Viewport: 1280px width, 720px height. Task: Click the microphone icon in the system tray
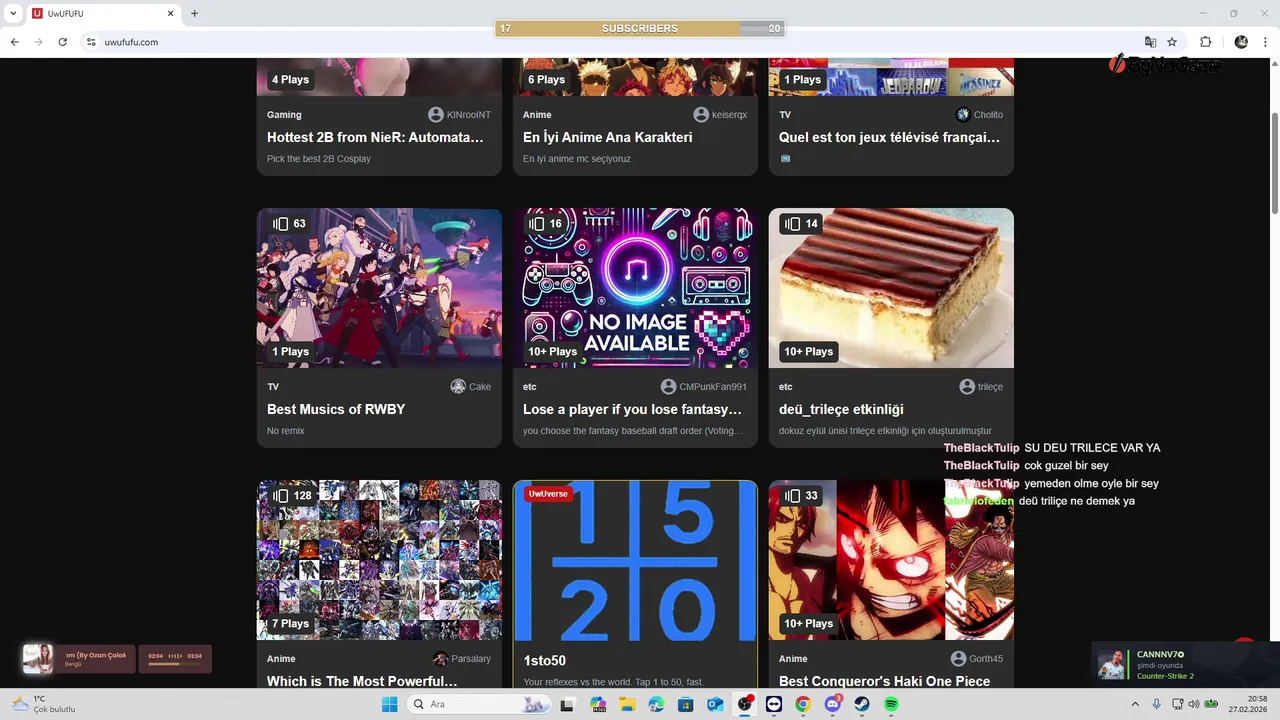(x=1157, y=704)
